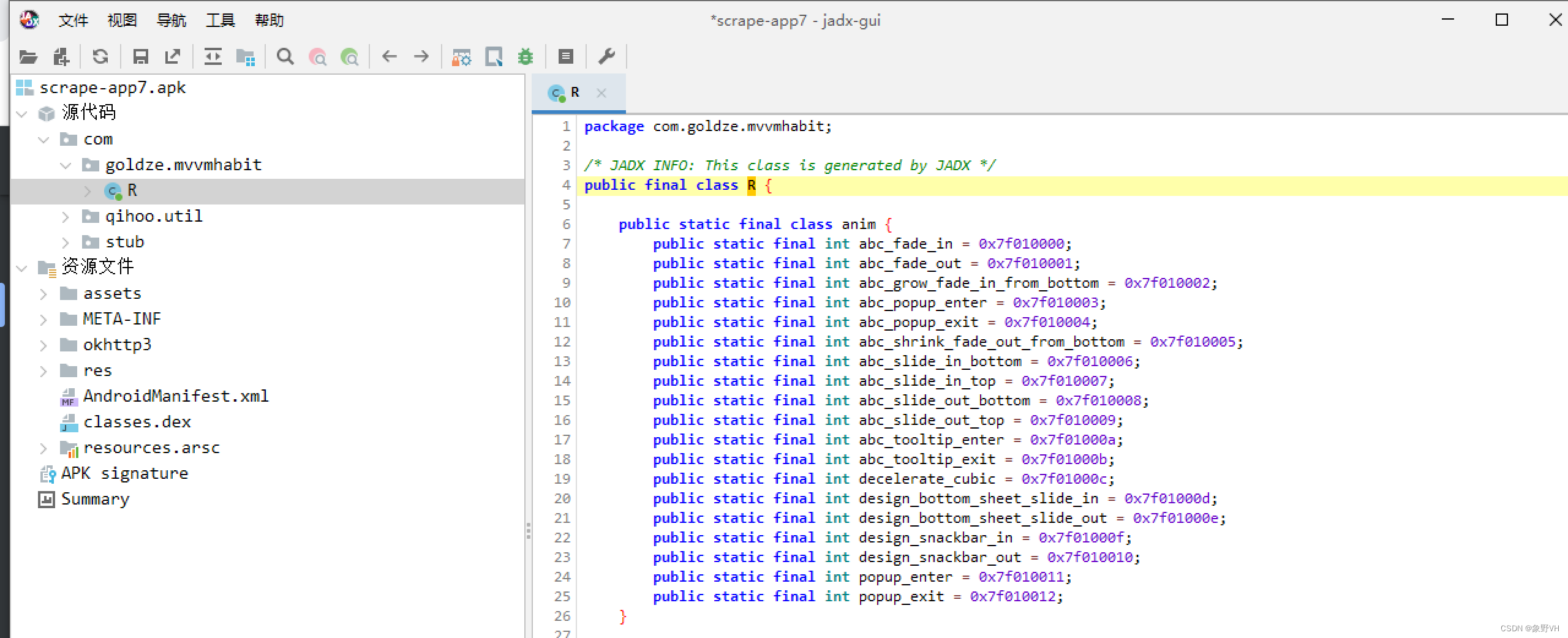Collapse the com package
The image size is (1568, 638).
coord(44,140)
